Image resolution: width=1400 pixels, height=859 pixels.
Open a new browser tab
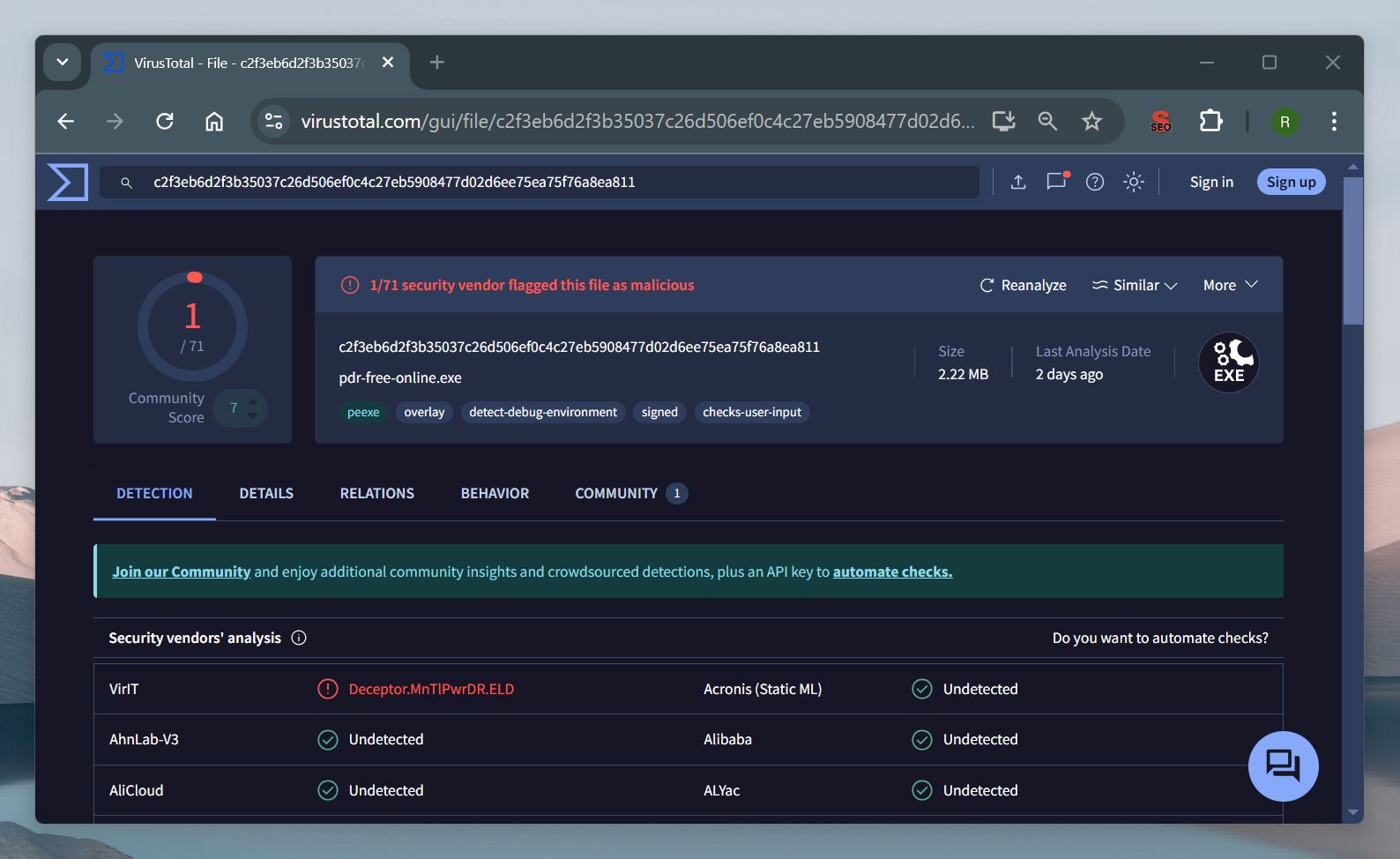point(437,63)
